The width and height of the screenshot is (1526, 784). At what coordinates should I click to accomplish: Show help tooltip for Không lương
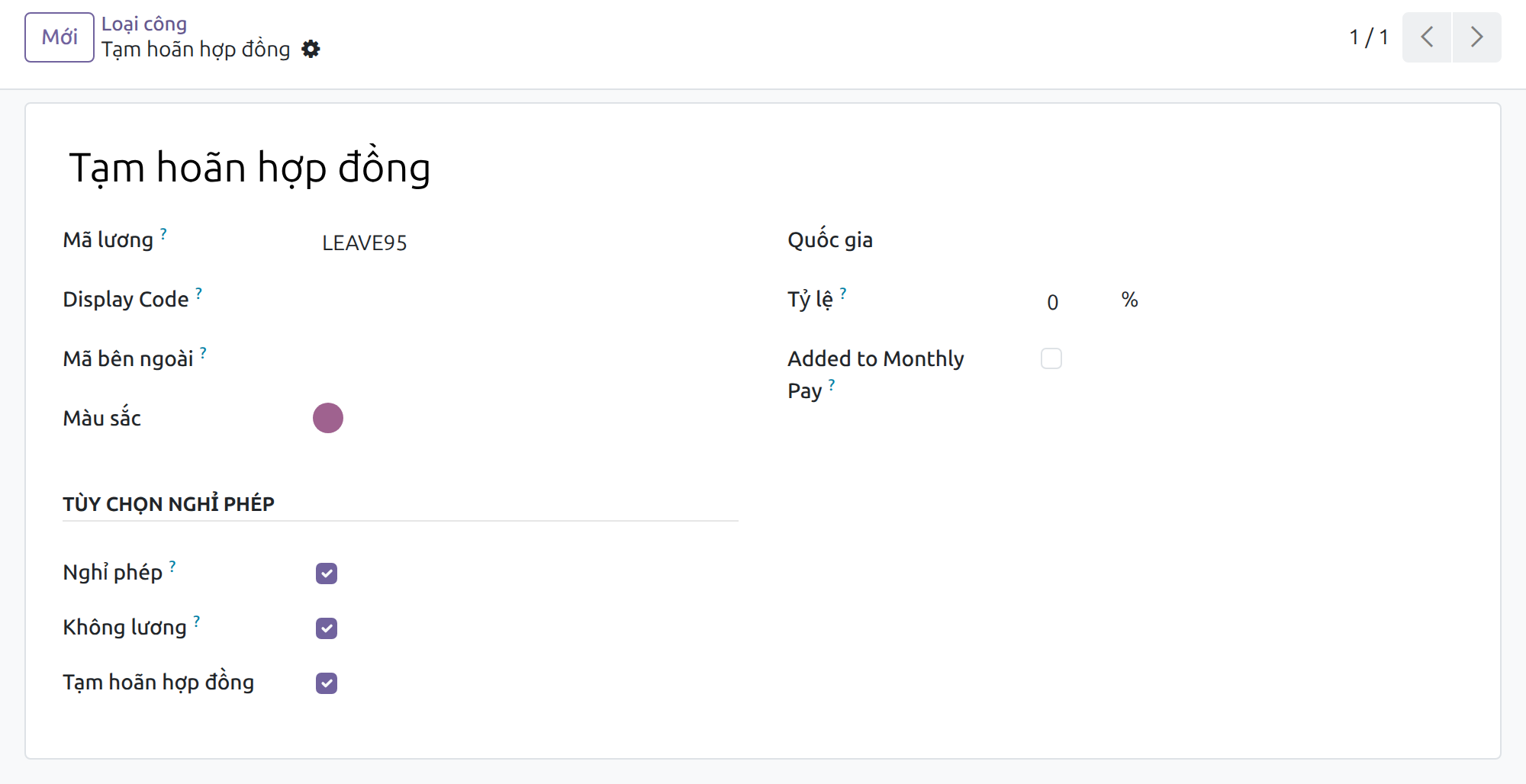click(197, 621)
